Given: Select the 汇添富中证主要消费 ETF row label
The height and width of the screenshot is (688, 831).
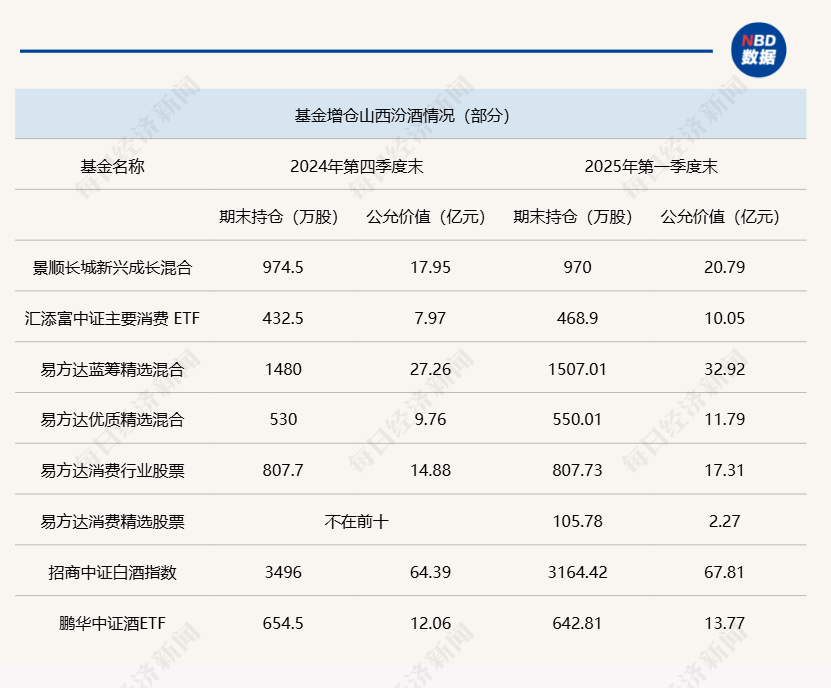Looking at the screenshot, I should click(112, 318).
